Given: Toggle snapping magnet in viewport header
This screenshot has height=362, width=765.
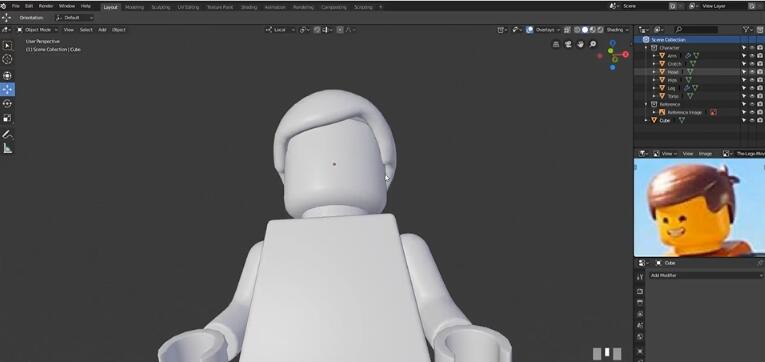Looking at the screenshot, I should click(x=317, y=30).
